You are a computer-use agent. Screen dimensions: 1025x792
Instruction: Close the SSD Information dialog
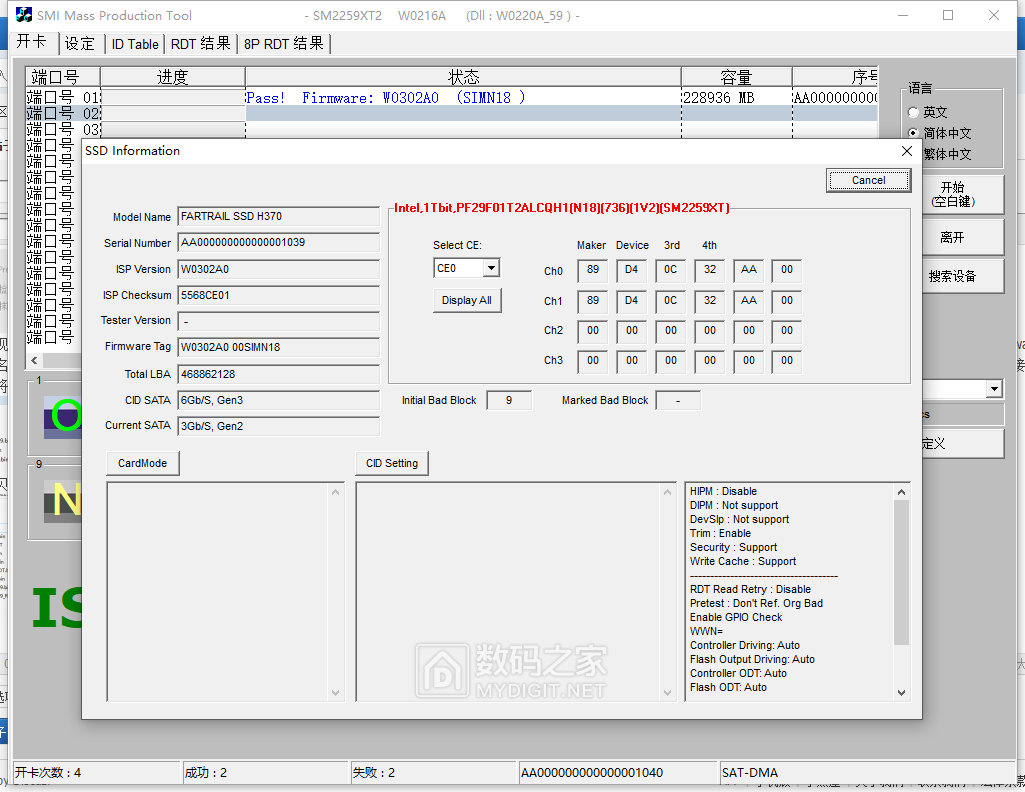pyautogui.click(x=906, y=151)
